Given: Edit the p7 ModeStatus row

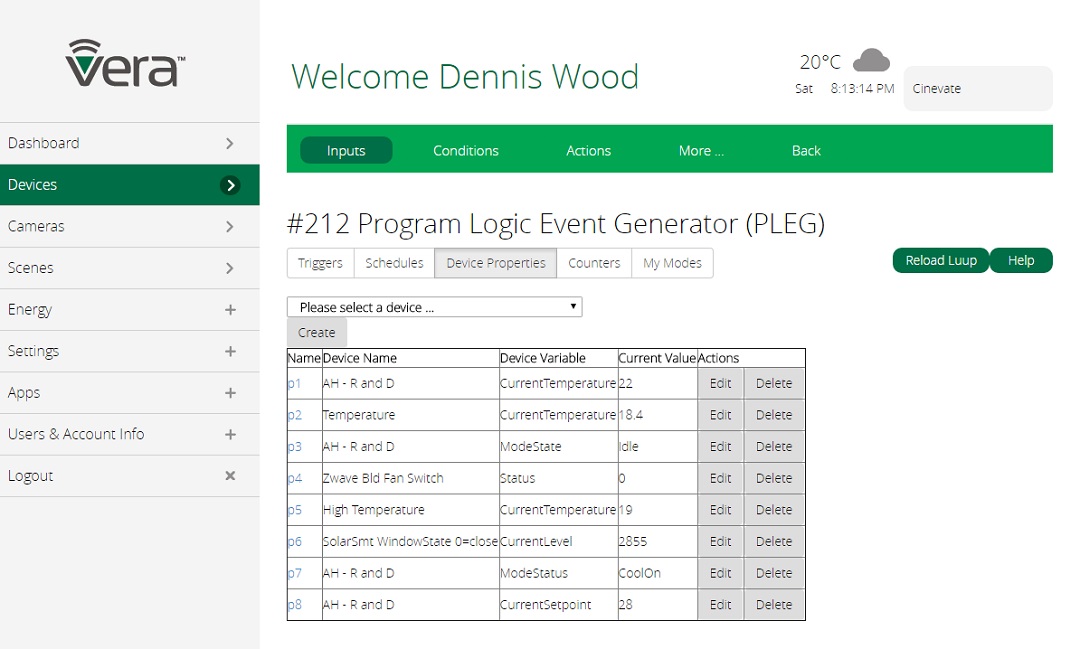Looking at the screenshot, I should click(720, 573).
